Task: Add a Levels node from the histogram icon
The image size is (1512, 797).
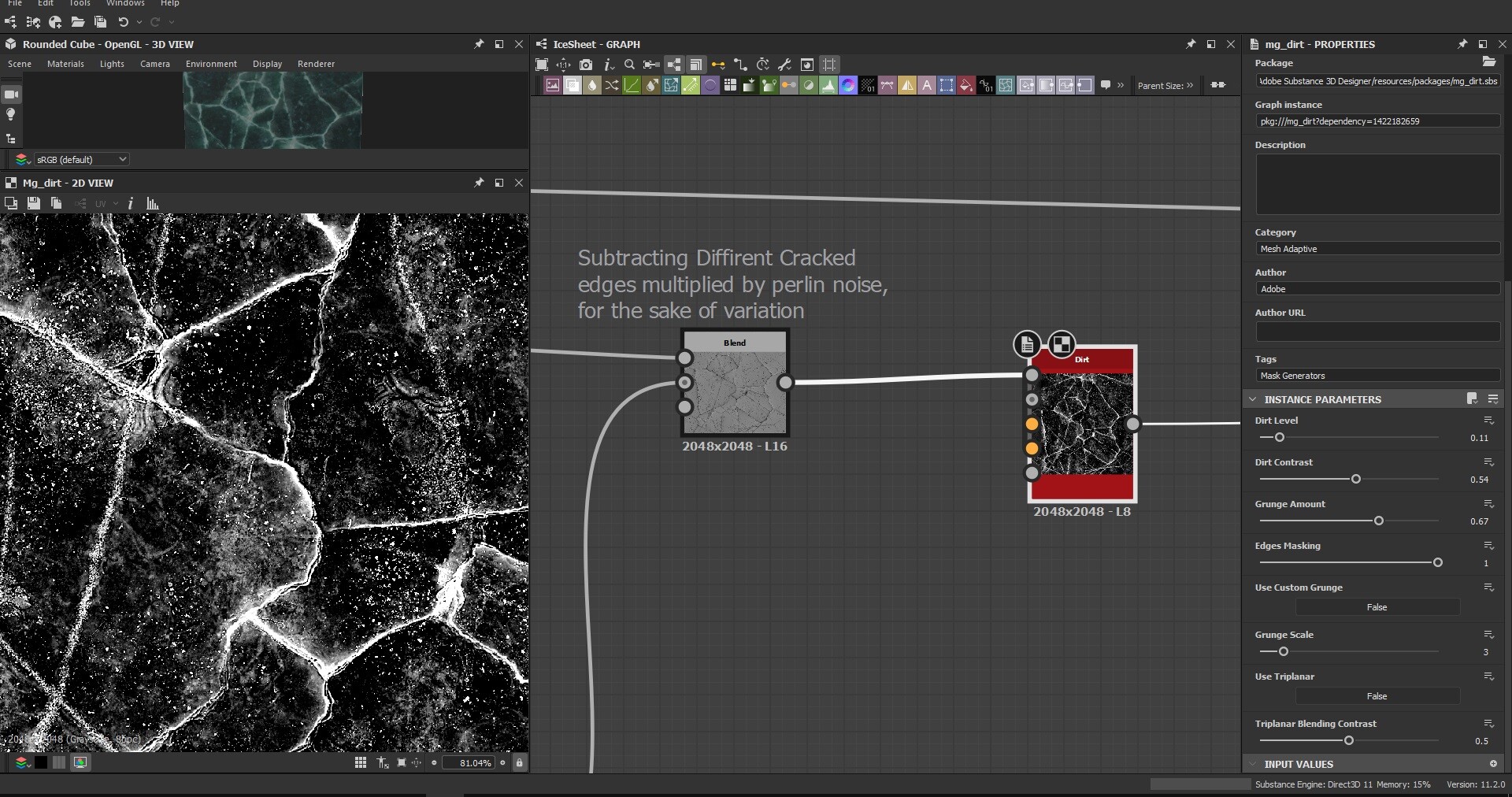Action: pyautogui.click(x=828, y=86)
